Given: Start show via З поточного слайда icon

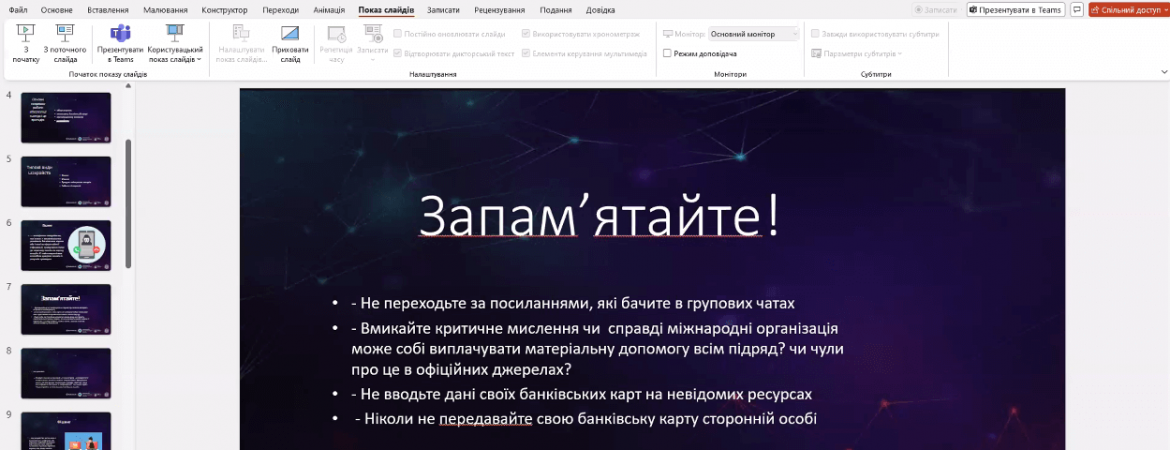Looking at the screenshot, I should 65,33.
